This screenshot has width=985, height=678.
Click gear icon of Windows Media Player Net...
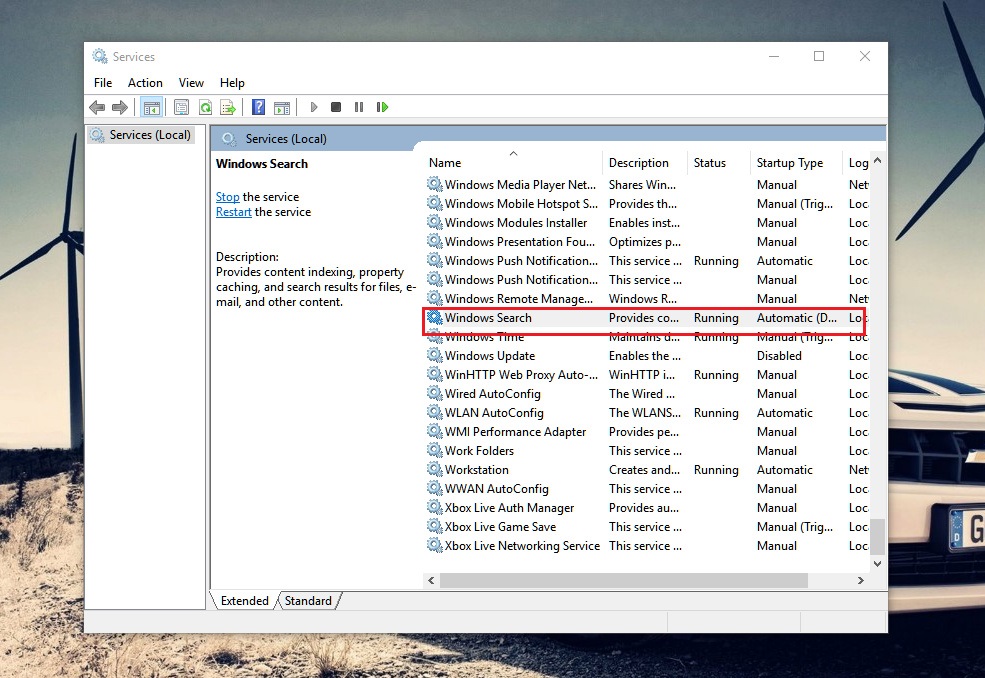click(435, 184)
